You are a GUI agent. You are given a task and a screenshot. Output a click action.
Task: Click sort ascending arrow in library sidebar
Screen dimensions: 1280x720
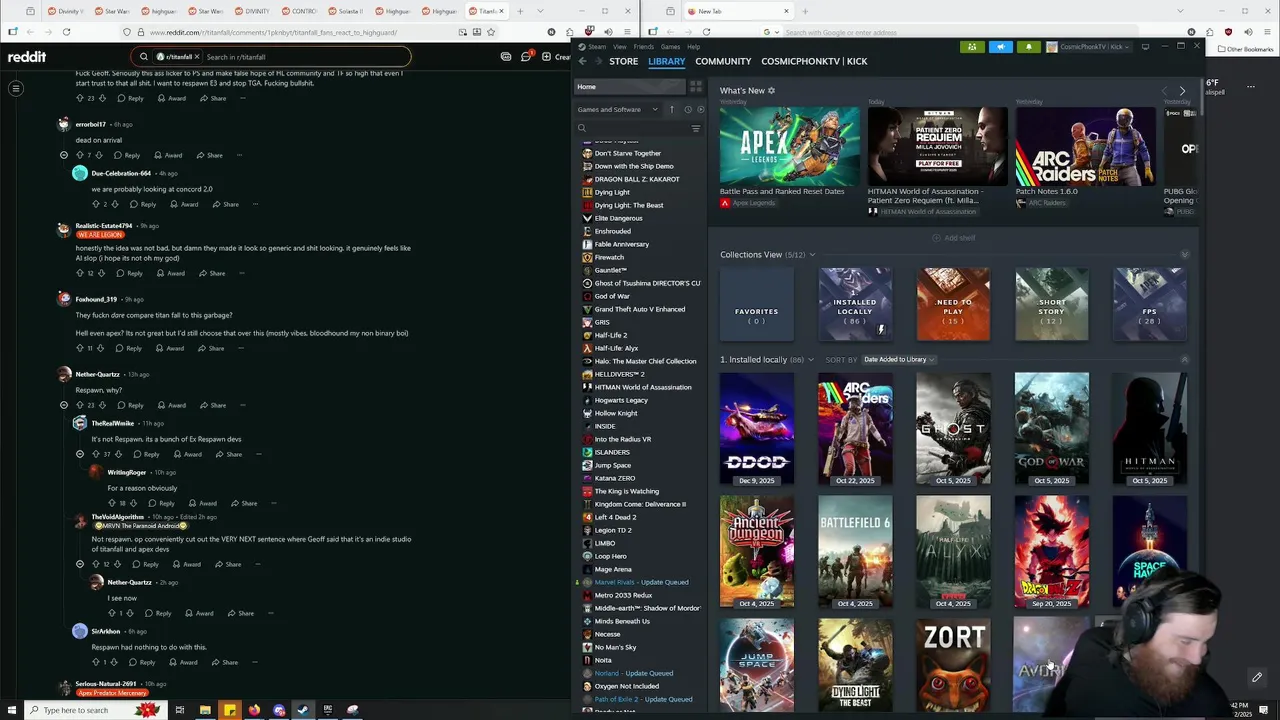click(672, 109)
